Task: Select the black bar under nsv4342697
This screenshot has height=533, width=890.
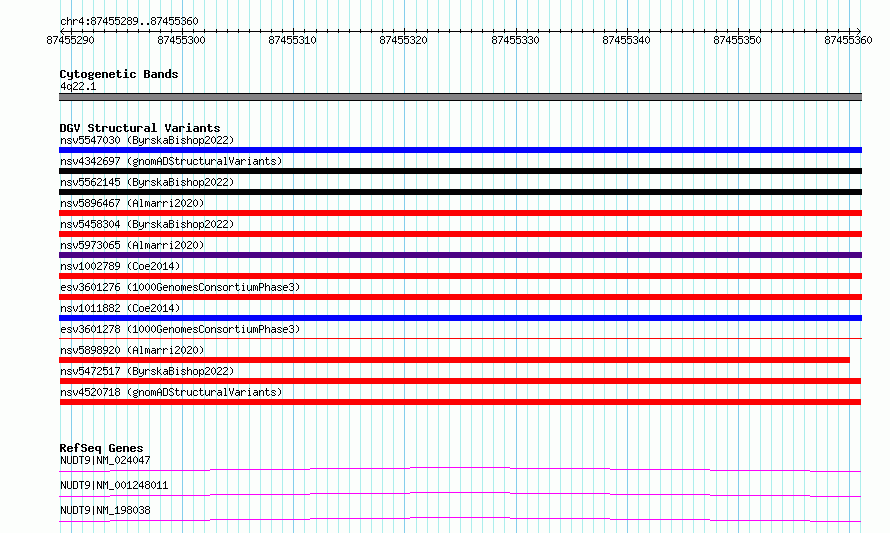Action: (x=460, y=171)
